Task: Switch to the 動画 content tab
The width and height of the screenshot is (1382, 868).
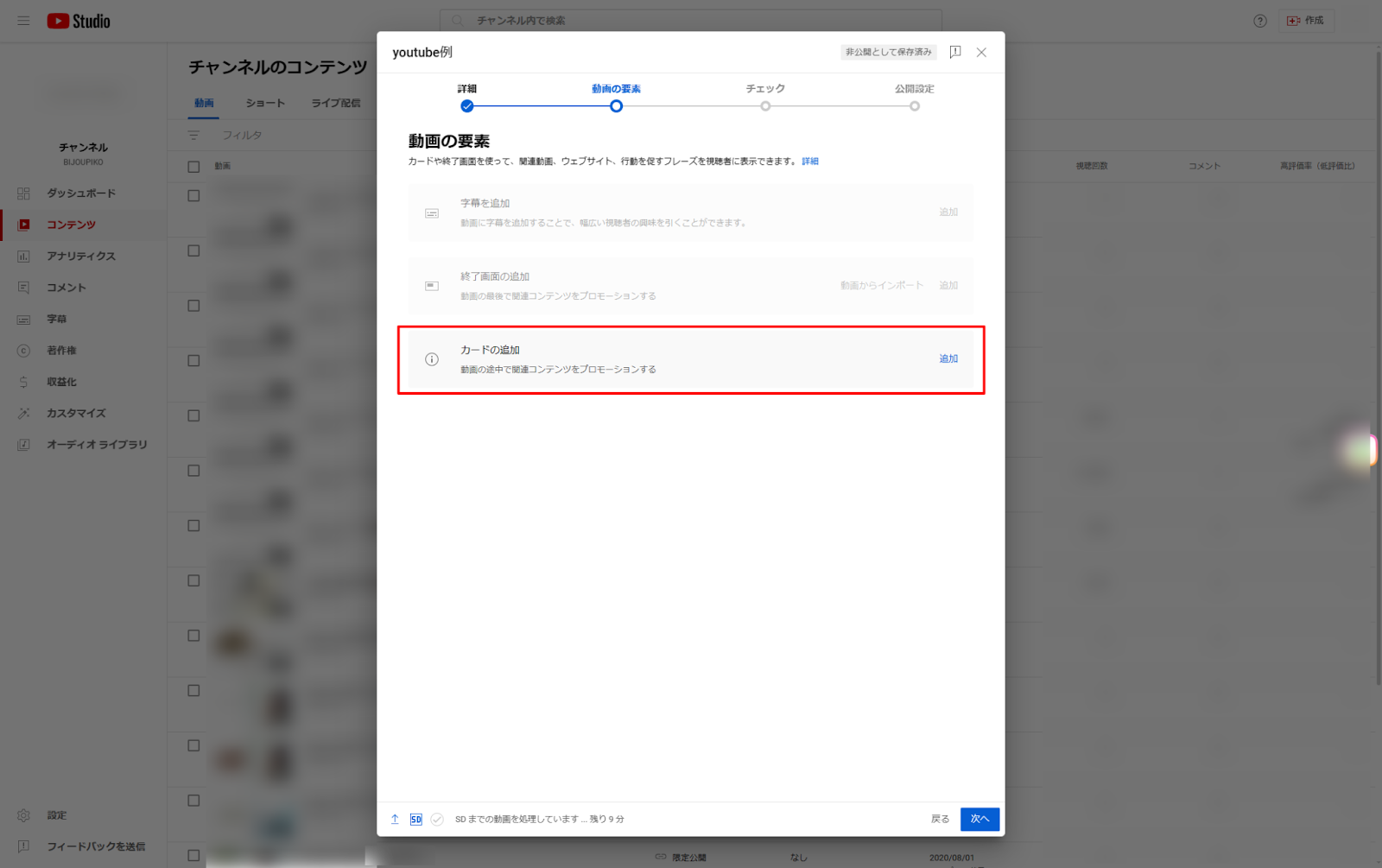Action: [x=204, y=103]
